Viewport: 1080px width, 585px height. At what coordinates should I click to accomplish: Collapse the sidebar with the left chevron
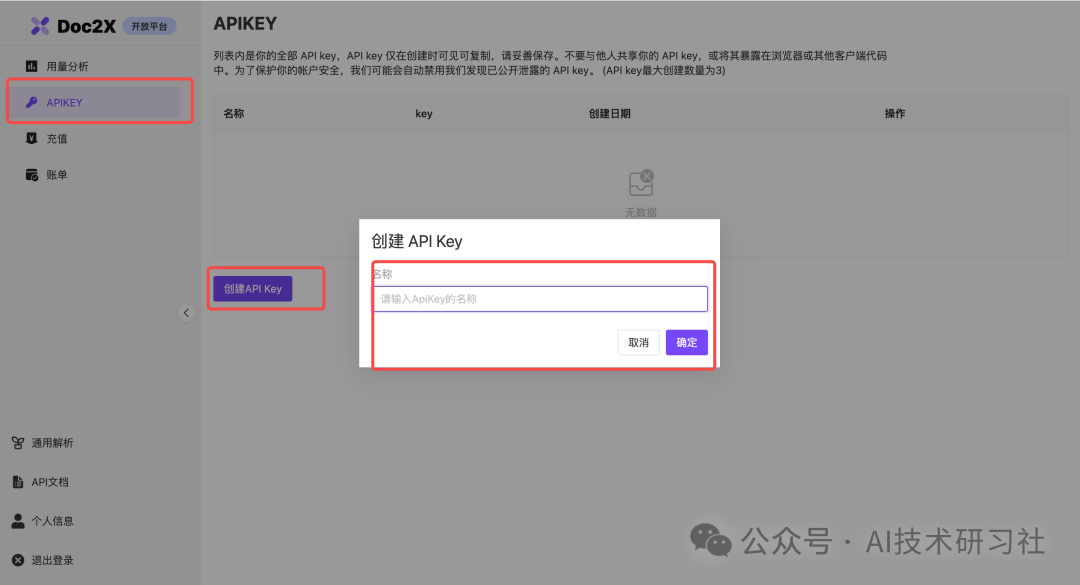pos(186,312)
